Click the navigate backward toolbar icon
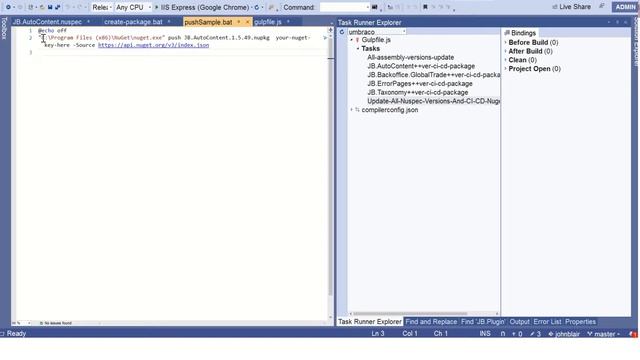This screenshot has width=640, height=360. [x=8, y=7]
